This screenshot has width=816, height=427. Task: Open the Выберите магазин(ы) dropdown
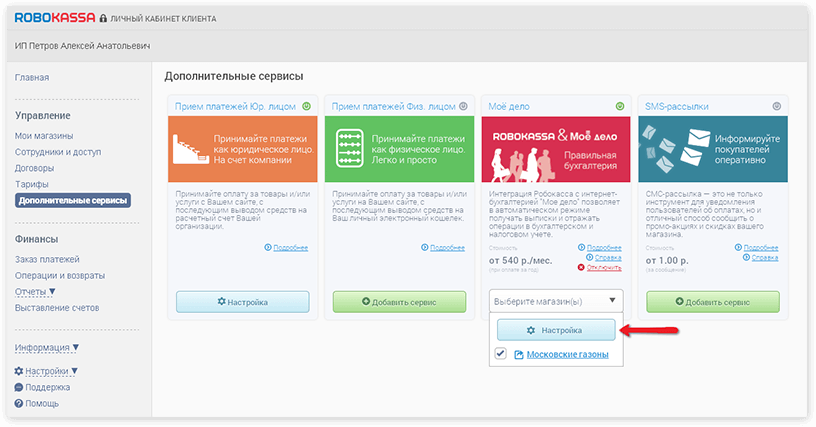click(x=556, y=301)
